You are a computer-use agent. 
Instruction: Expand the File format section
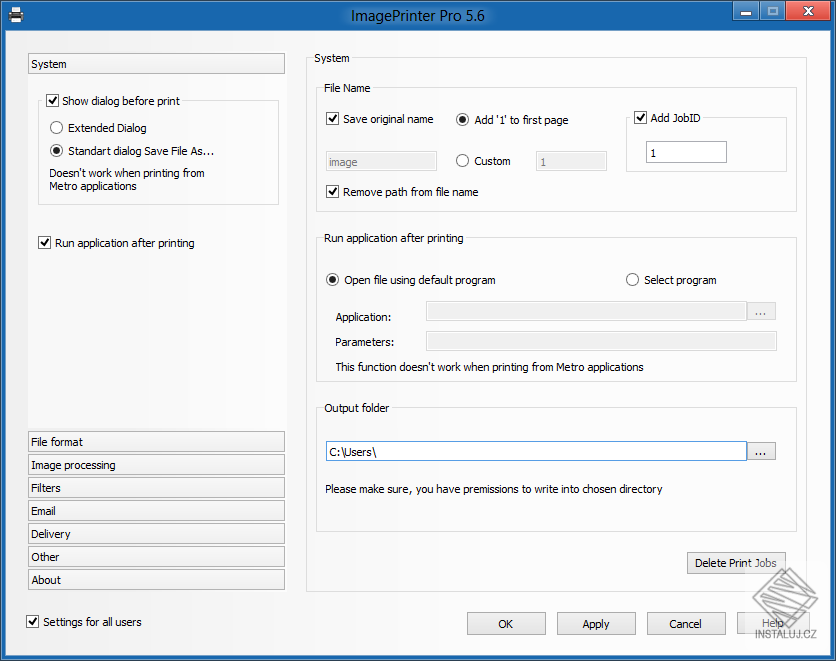click(x=157, y=442)
